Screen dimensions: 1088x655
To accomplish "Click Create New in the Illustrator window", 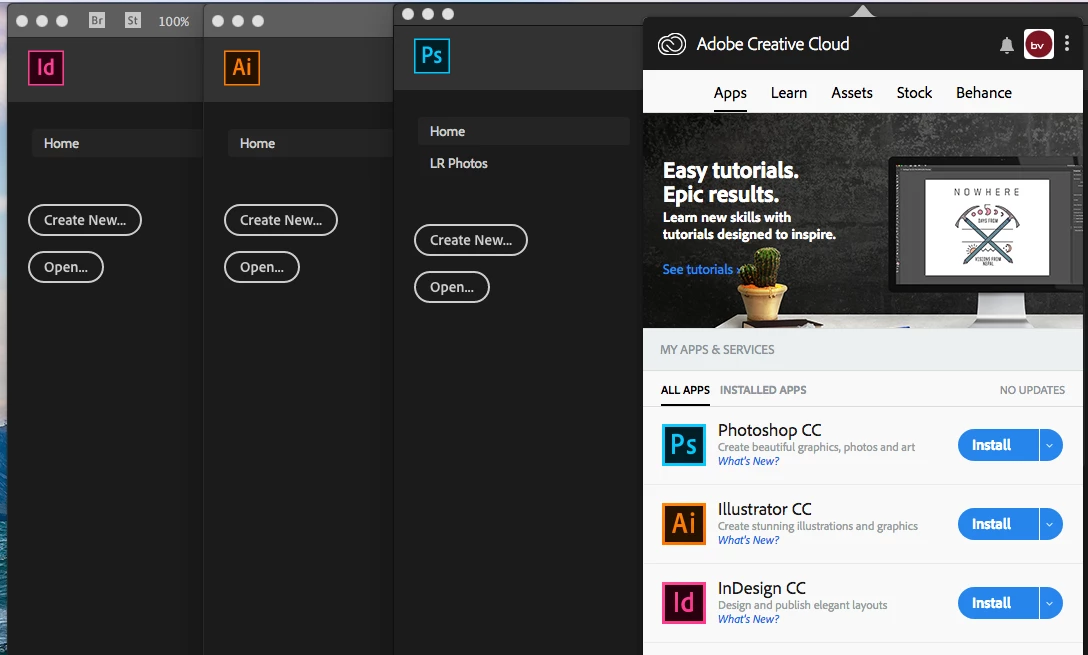I will point(281,220).
